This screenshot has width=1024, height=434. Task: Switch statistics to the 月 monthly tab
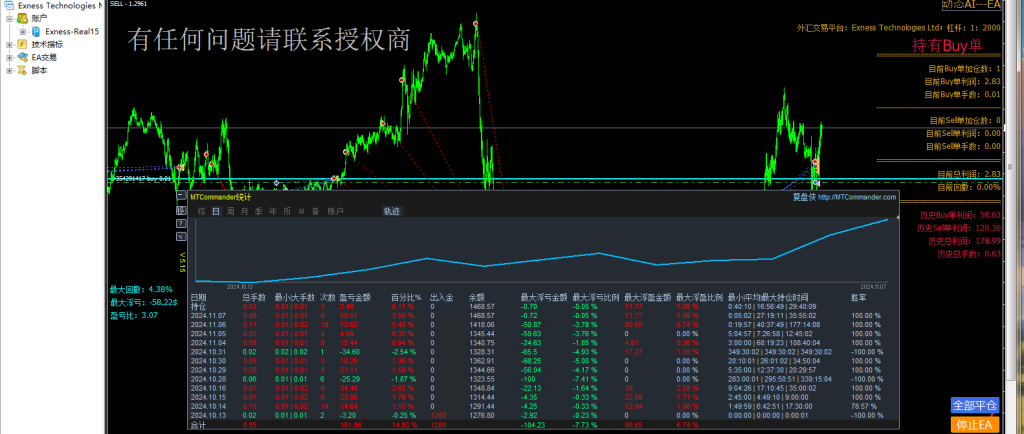point(244,211)
